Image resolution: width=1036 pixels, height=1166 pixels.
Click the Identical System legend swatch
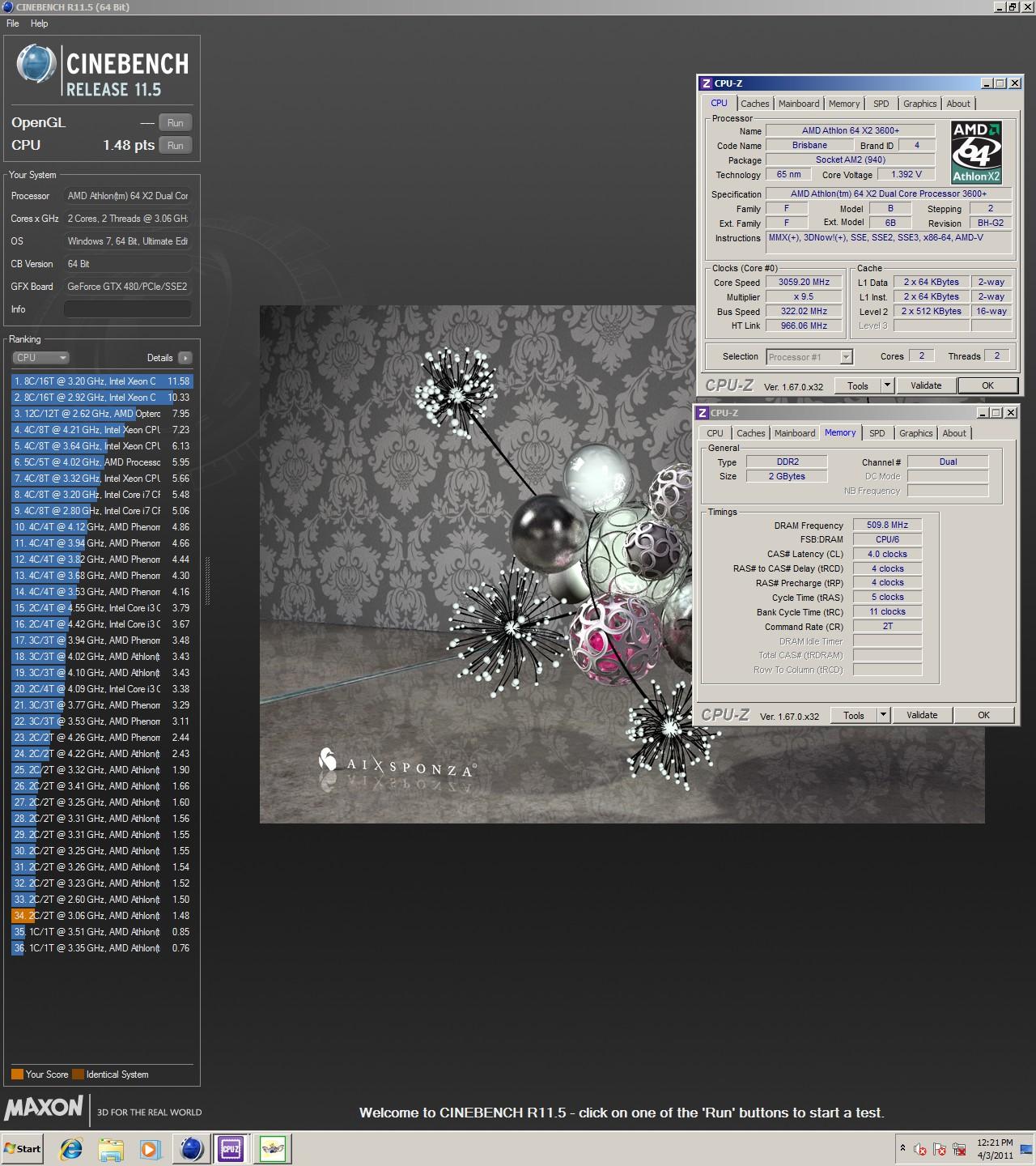pos(78,1075)
